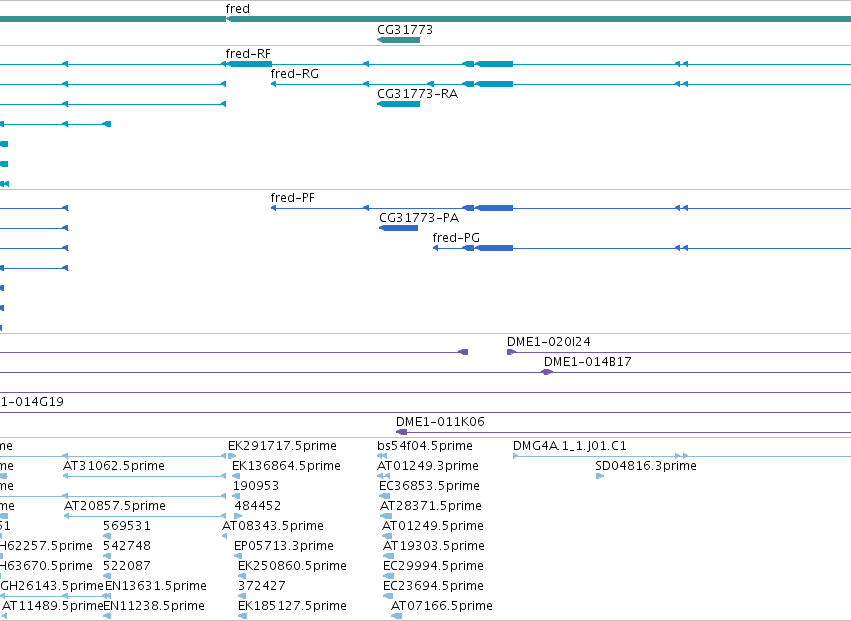
Task: Select the GH26143.5prime EST label
Action: 52,586
